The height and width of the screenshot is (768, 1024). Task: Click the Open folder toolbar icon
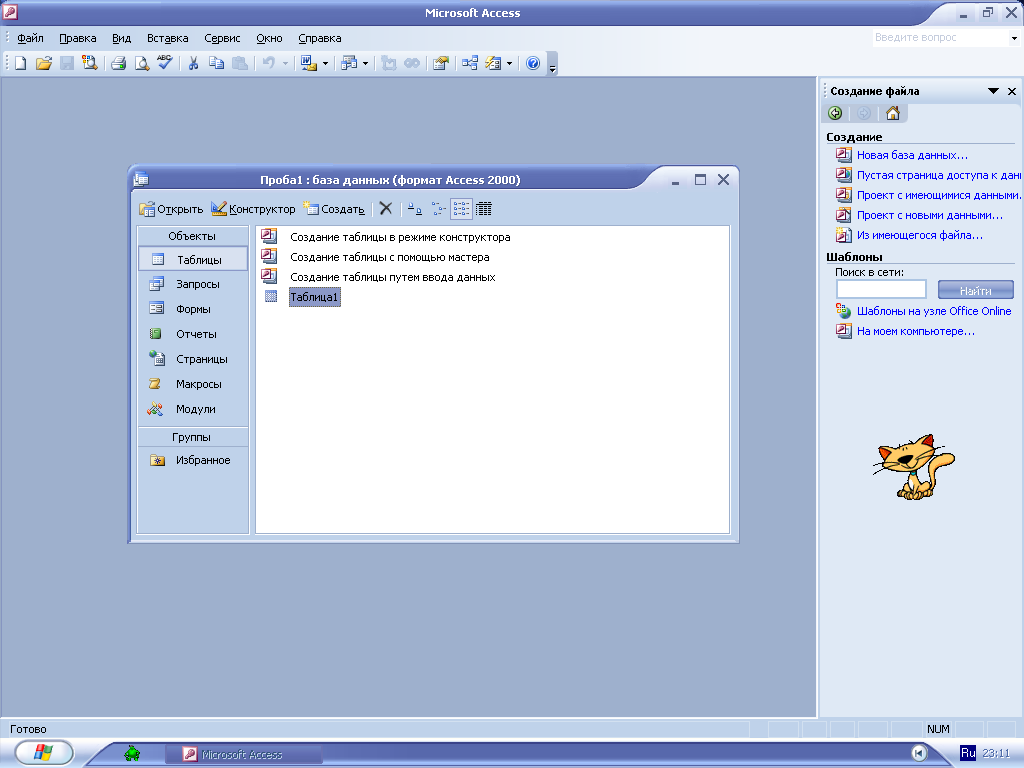click(44, 63)
